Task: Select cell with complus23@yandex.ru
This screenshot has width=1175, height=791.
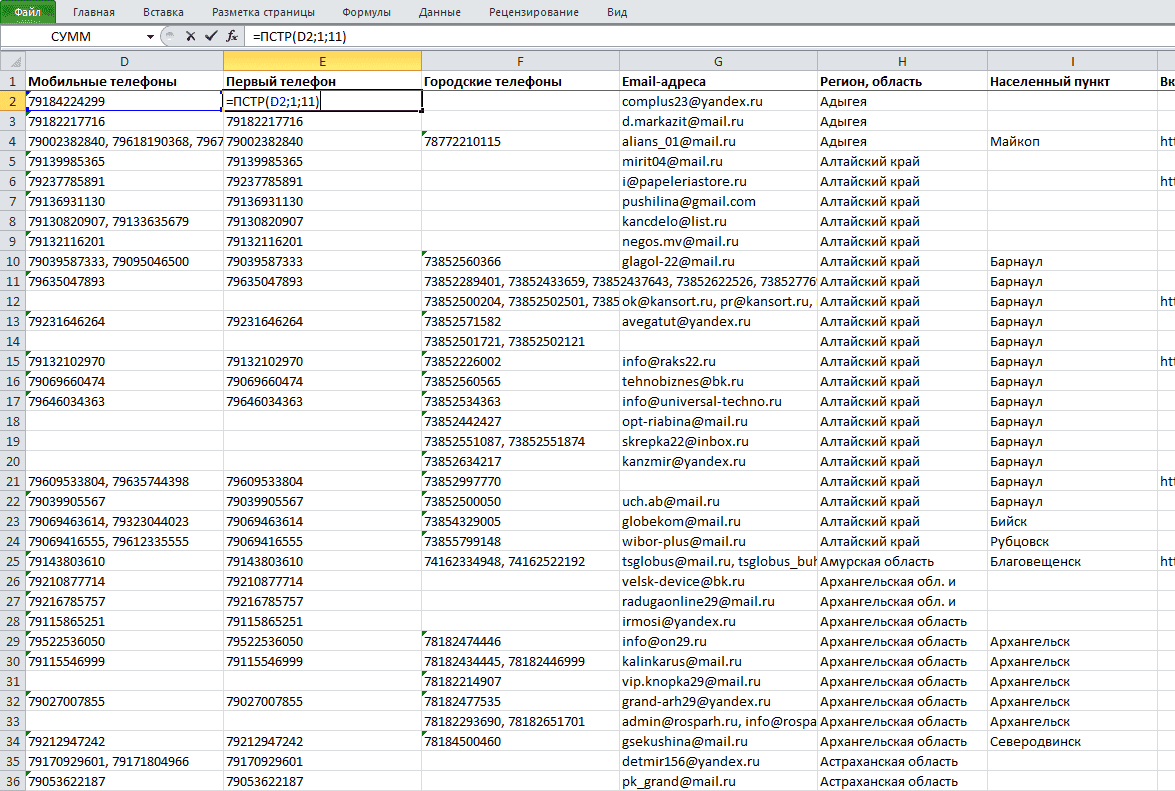Action: [718, 101]
